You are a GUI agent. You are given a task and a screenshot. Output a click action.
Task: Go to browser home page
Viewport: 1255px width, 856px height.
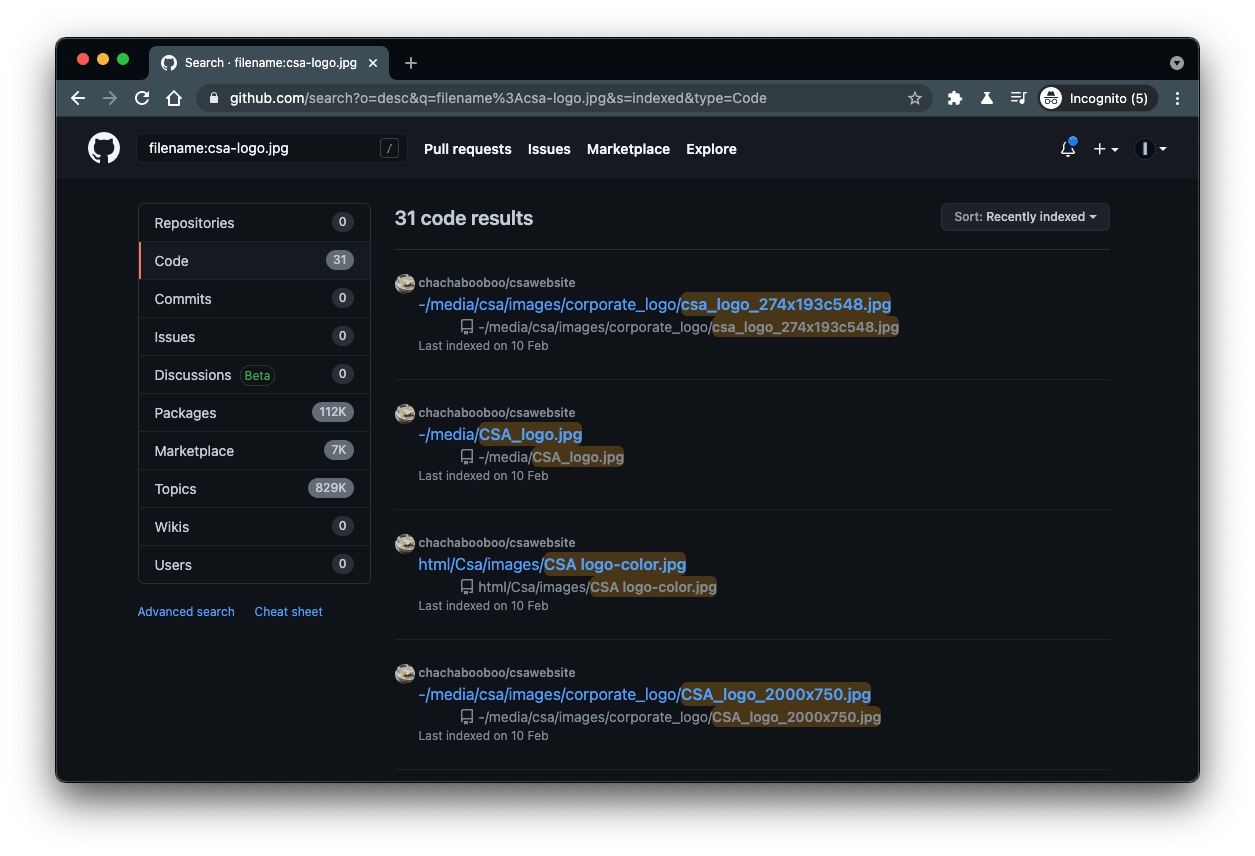tap(174, 98)
